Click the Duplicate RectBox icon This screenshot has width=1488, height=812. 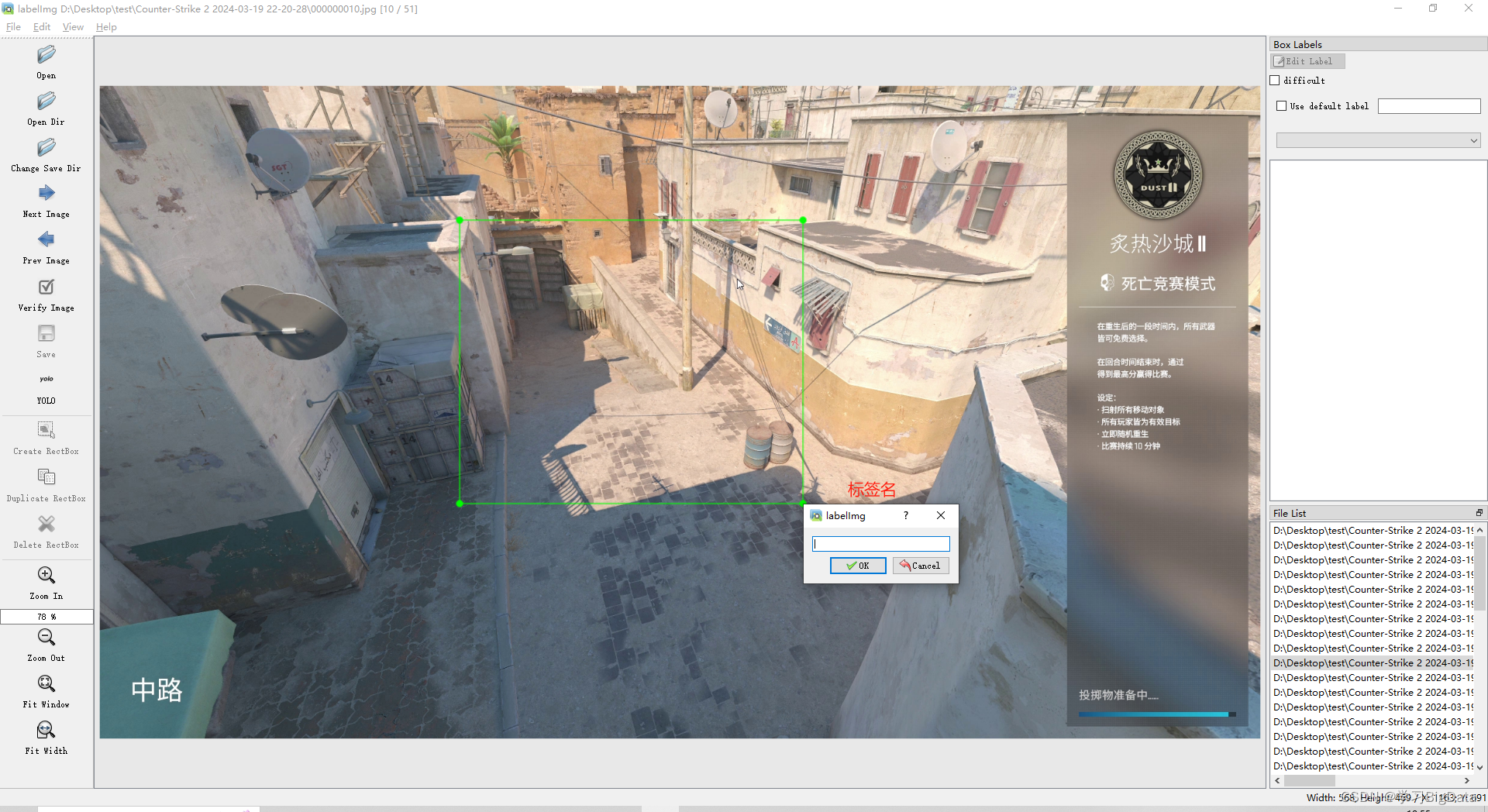[46, 477]
